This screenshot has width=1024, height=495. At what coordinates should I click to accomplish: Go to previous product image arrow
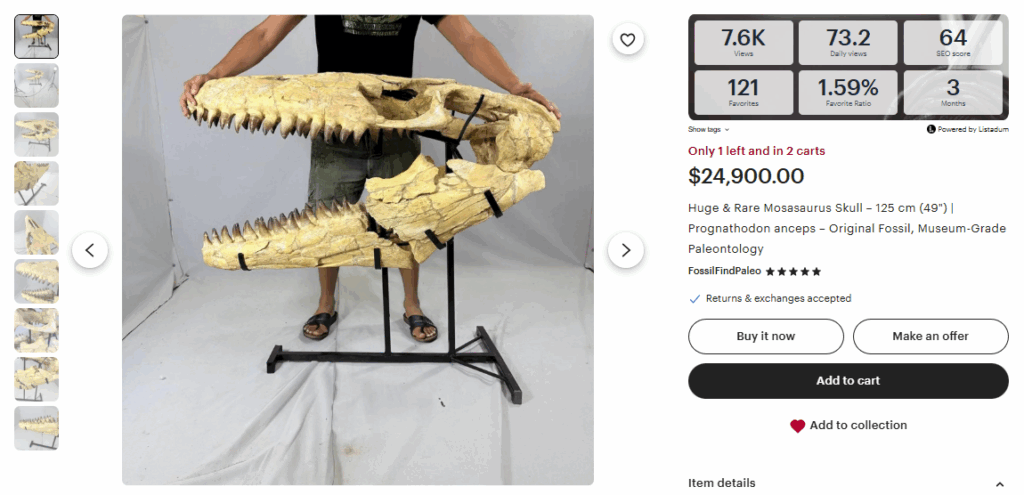(x=90, y=250)
